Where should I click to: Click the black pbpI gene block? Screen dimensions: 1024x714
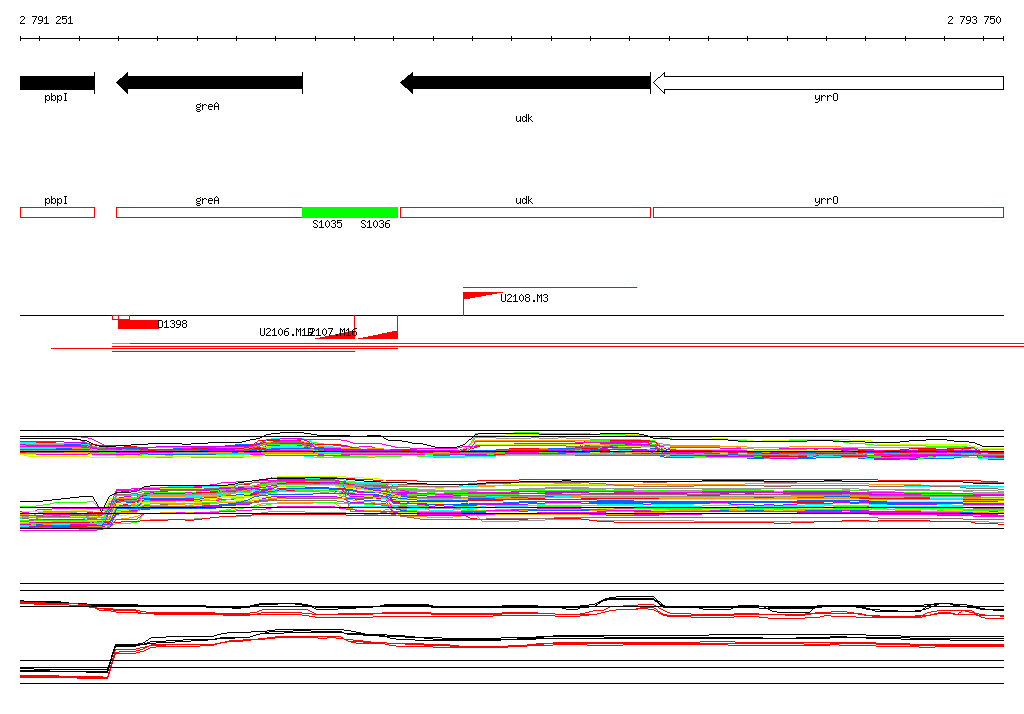pyautogui.click(x=57, y=83)
